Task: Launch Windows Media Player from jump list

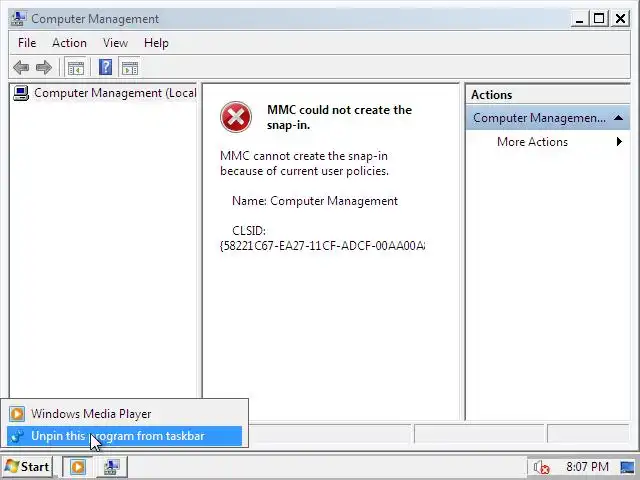Action: click(124, 414)
